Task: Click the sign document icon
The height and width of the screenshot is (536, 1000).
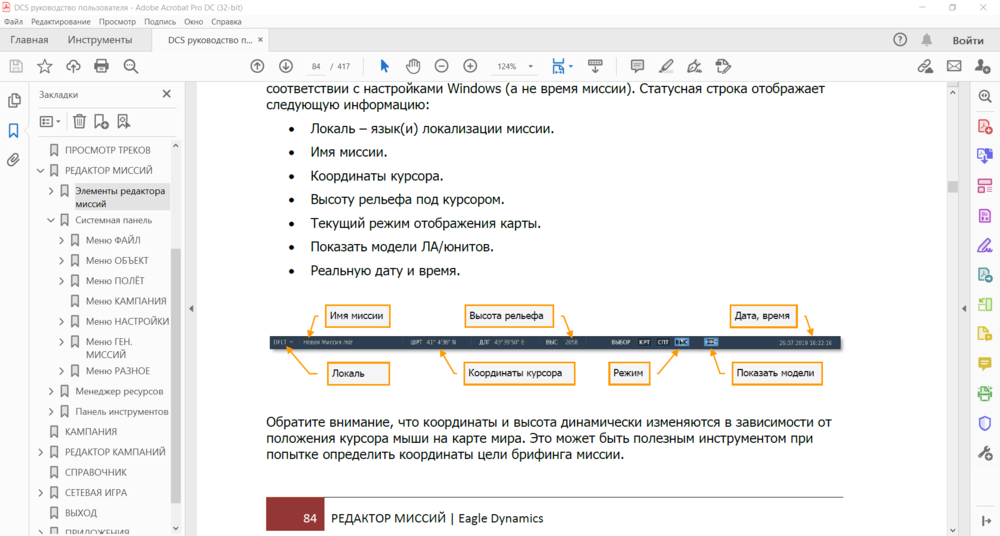Action: [x=695, y=66]
